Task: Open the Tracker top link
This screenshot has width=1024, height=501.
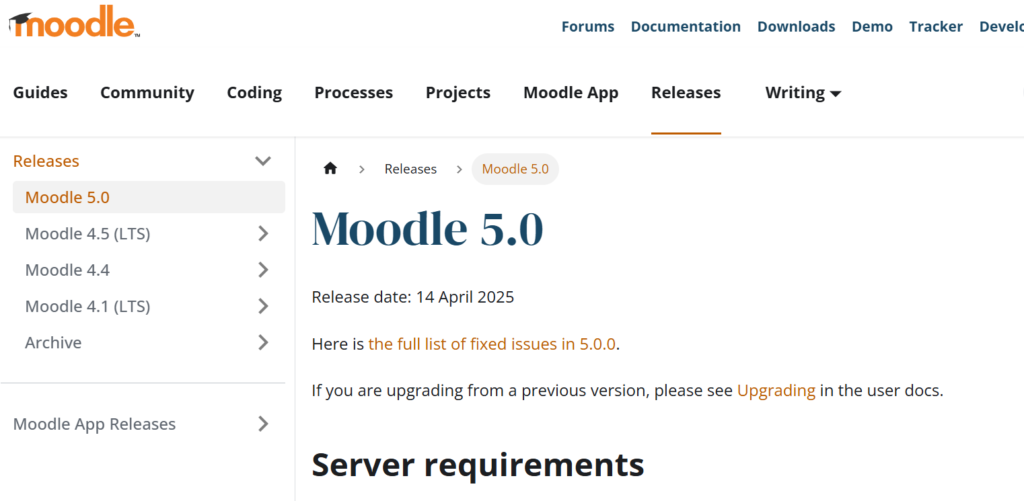Action: [x=936, y=27]
